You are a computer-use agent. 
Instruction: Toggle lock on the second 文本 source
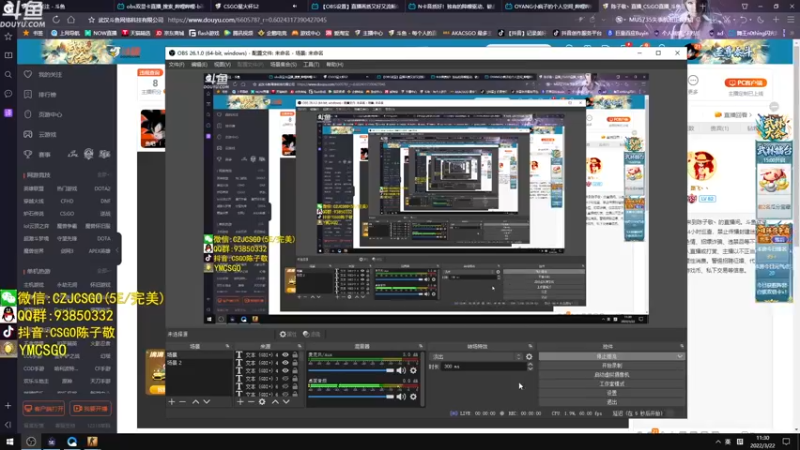(x=295, y=363)
